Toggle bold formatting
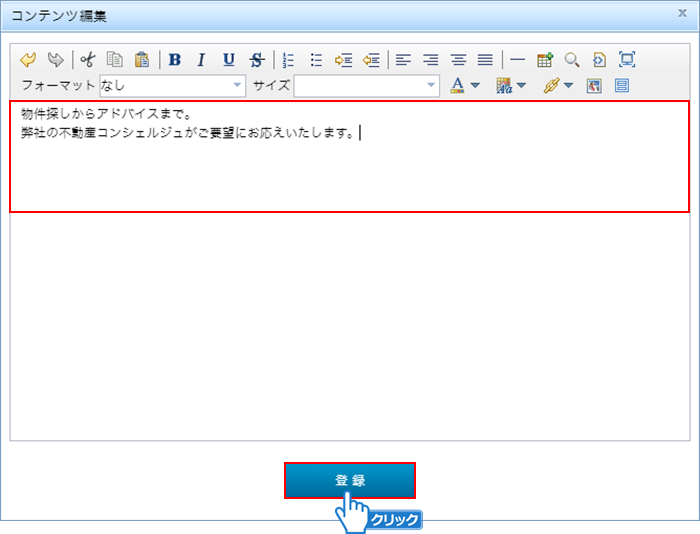The image size is (700, 534). click(x=175, y=60)
